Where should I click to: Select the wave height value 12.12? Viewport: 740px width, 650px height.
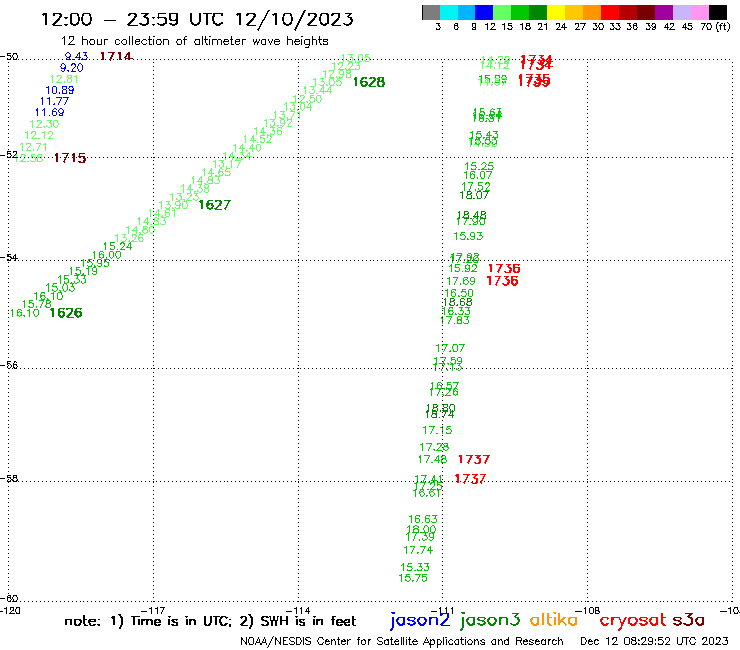(39, 135)
